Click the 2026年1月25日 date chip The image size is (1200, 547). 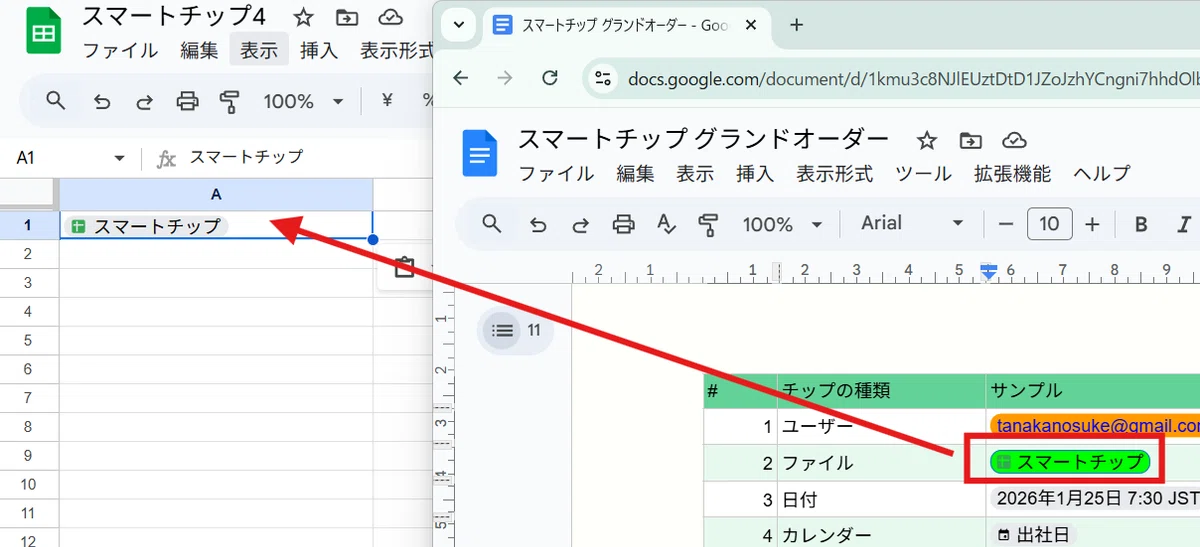pos(1095,498)
